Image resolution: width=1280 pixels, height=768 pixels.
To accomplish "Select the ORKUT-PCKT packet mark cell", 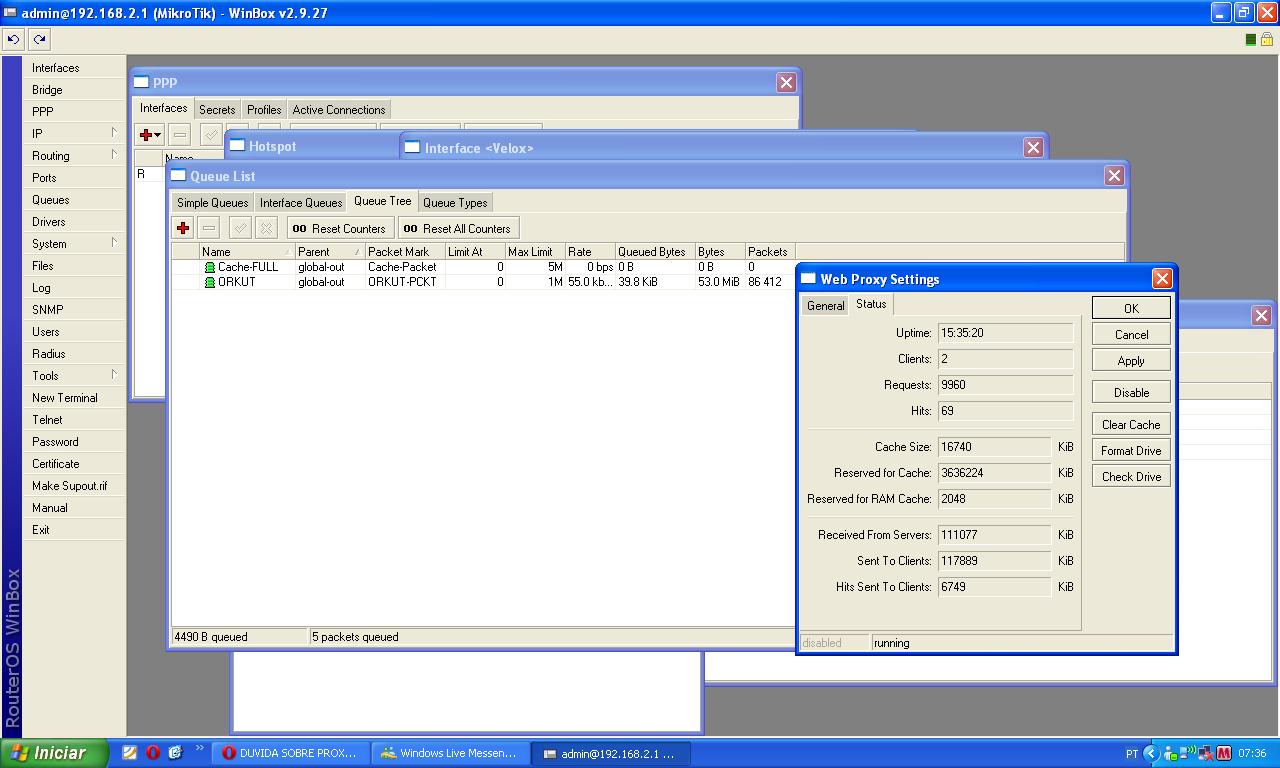I will coord(405,282).
